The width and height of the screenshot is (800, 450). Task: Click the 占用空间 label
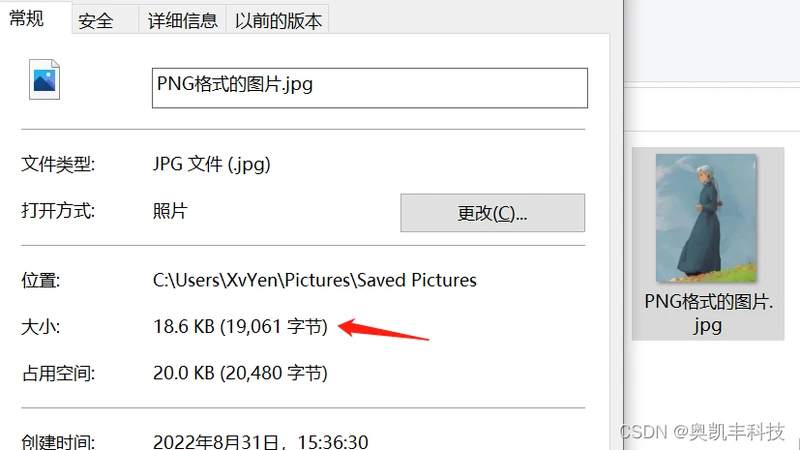58,373
